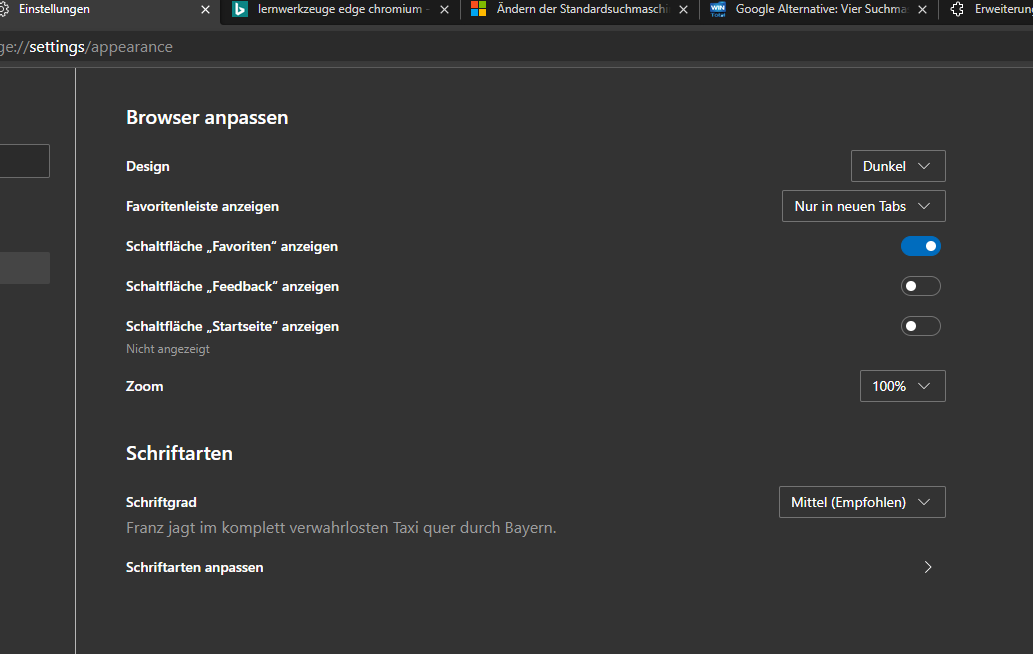Close the Bing lernwerkzeuge tab
Image resolution: width=1033 pixels, height=654 pixels.
[x=445, y=10]
